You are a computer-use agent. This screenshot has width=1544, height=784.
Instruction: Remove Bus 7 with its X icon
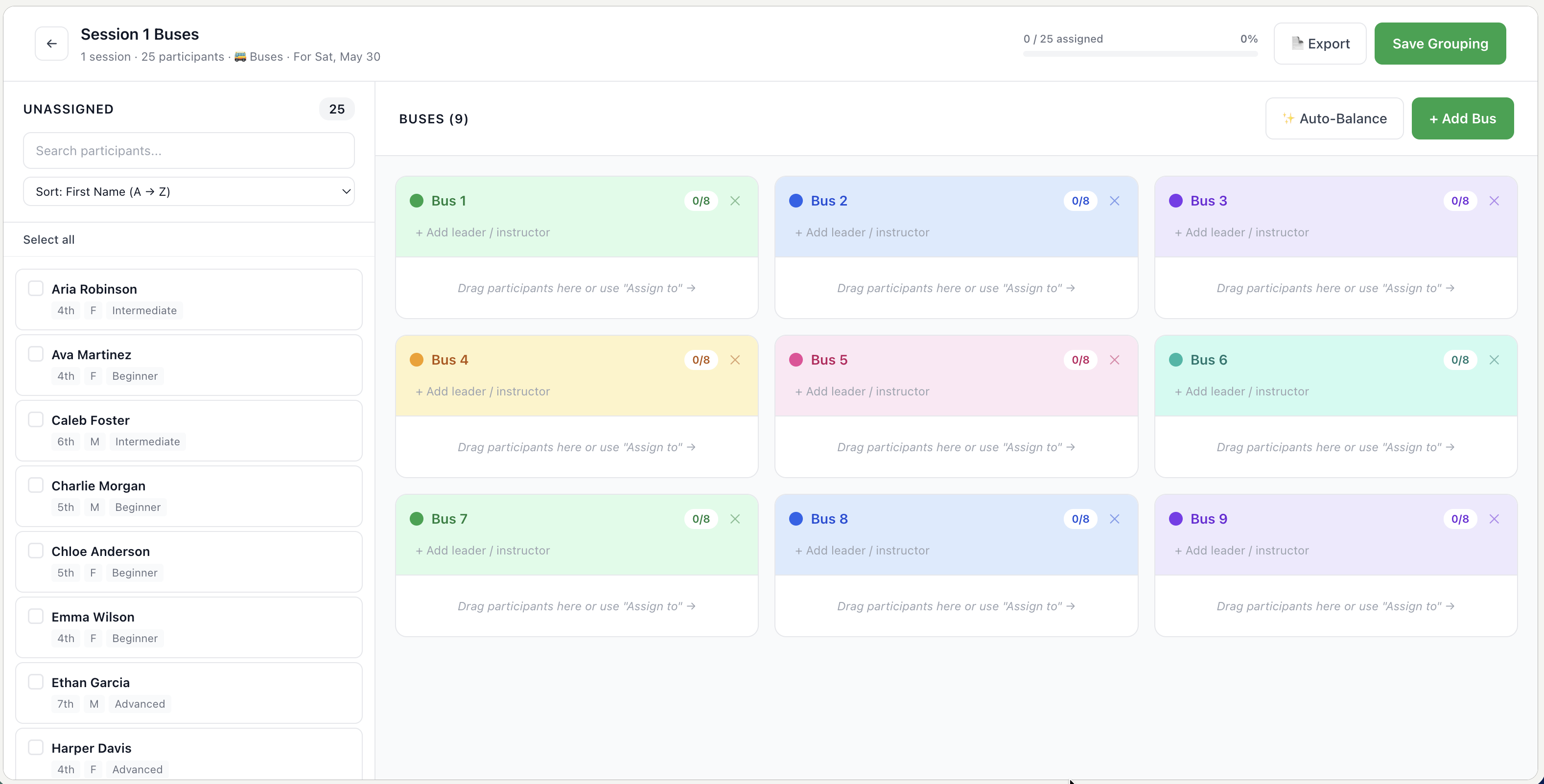click(x=735, y=518)
